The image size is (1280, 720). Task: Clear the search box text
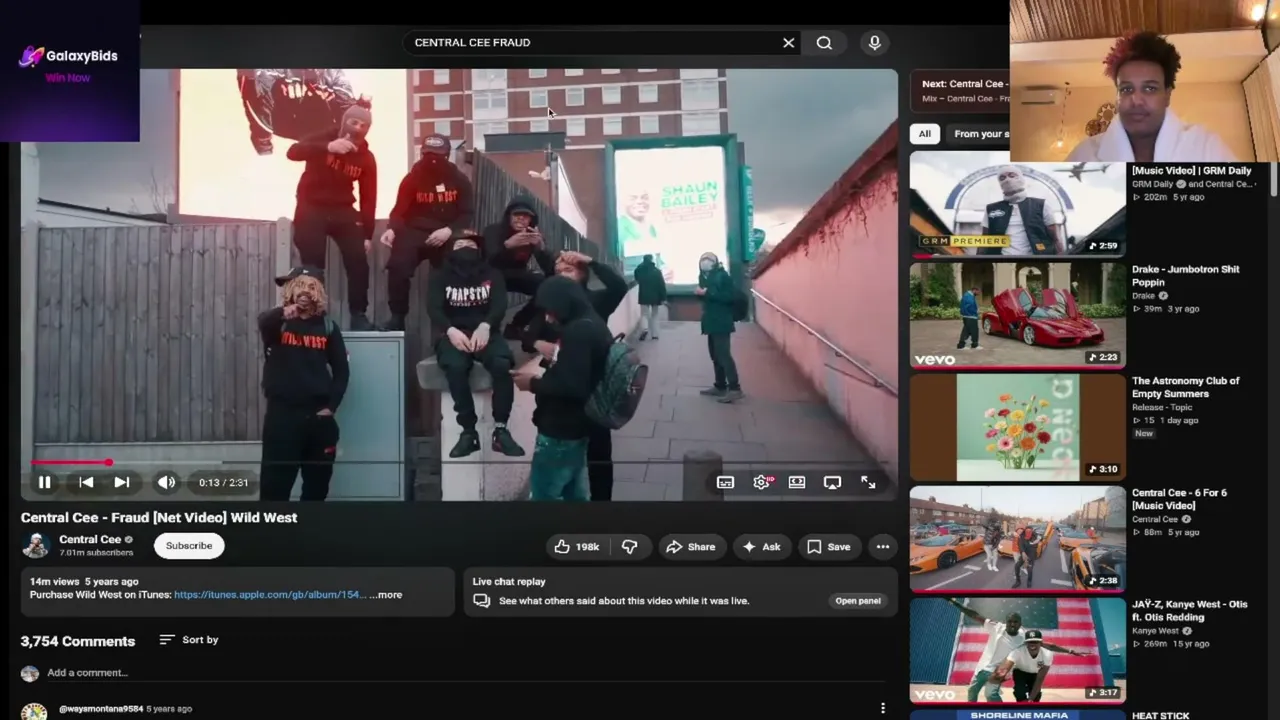click(x=788, y=43)
